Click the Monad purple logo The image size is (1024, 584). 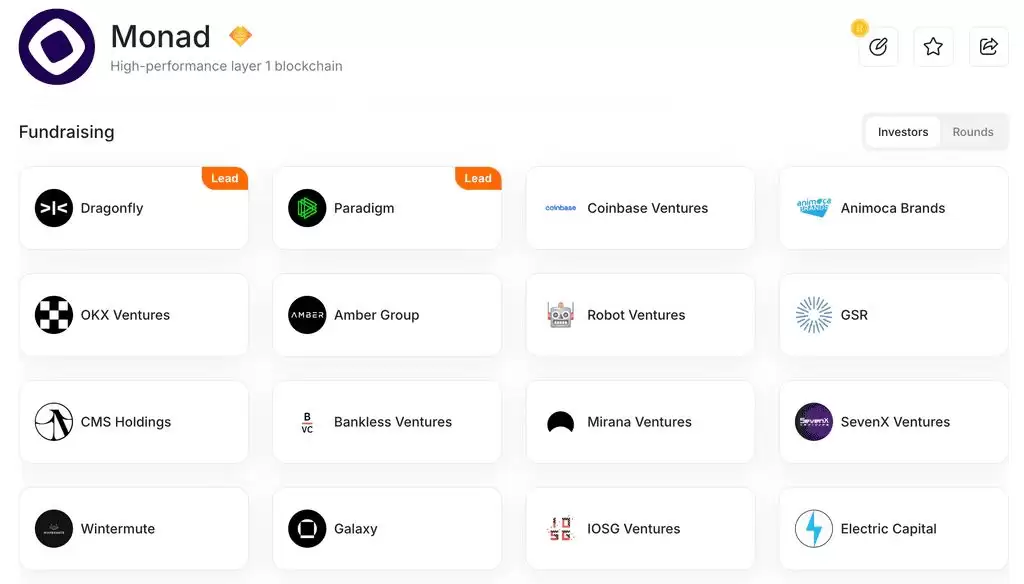pos(57,47)
